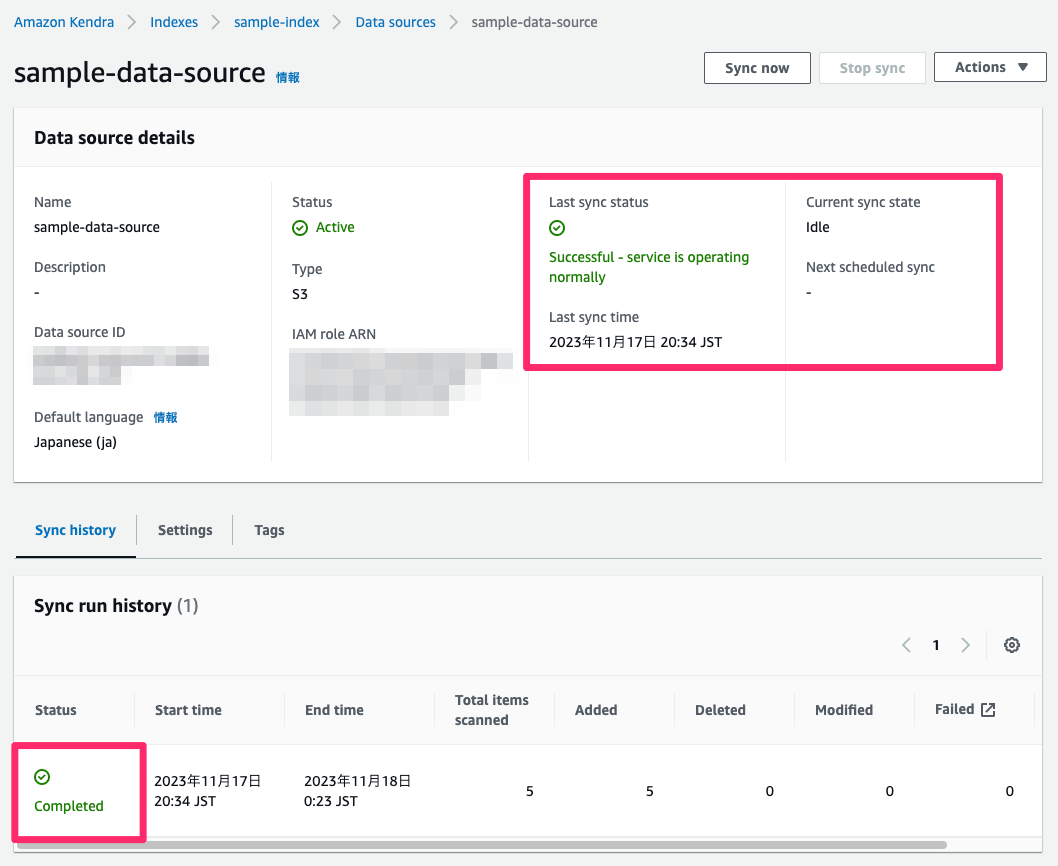
Task: Go to the previous sync history page
Action: [x=906, y=645]
